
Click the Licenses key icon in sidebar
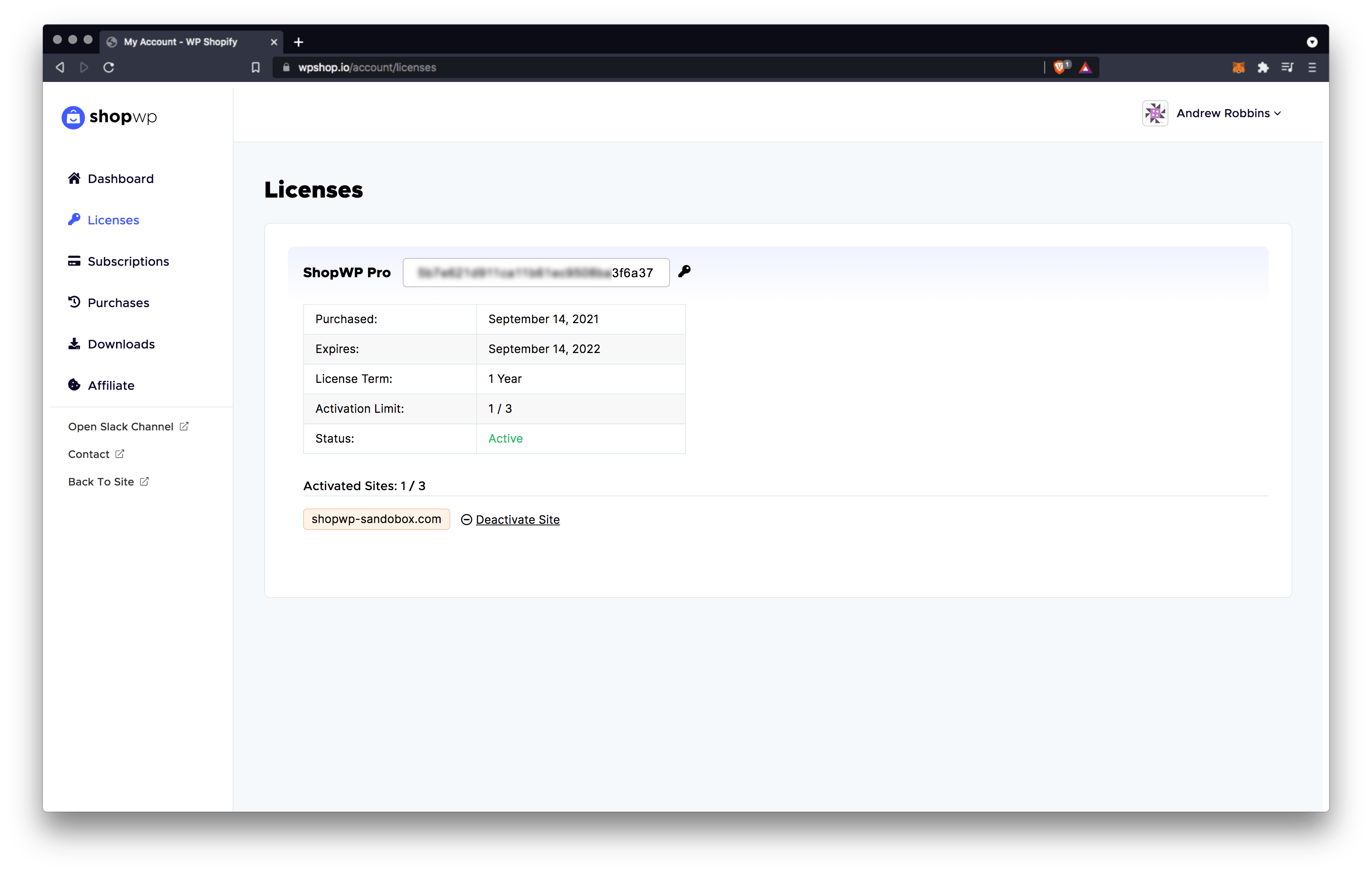(x=74, y=219)
